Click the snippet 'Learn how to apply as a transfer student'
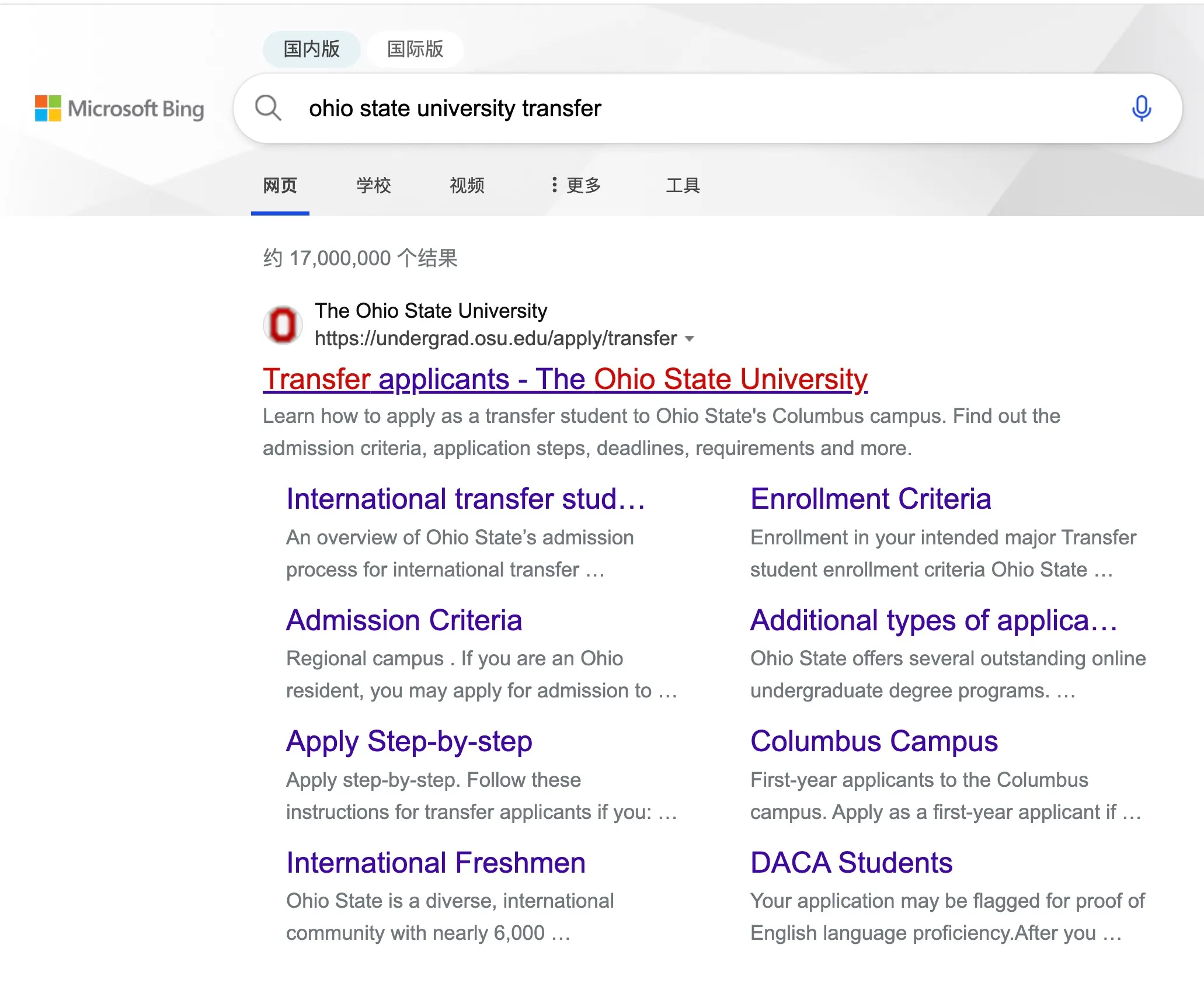Viewport: 1204px width, 986px height. (x=661, y=432)
